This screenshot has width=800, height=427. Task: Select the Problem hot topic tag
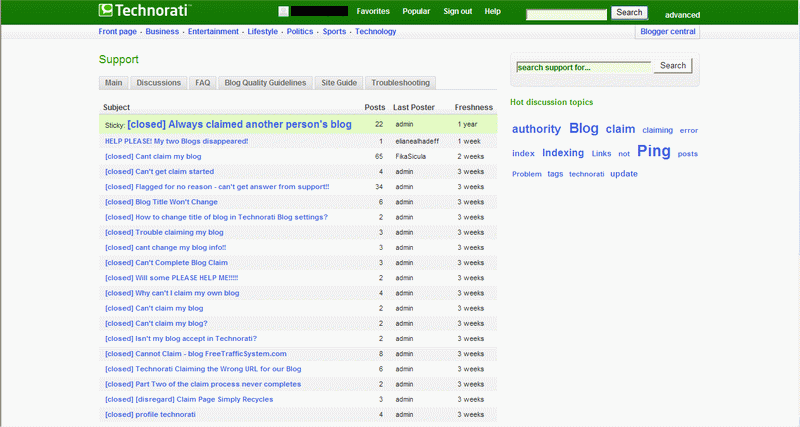coord(527,174)
